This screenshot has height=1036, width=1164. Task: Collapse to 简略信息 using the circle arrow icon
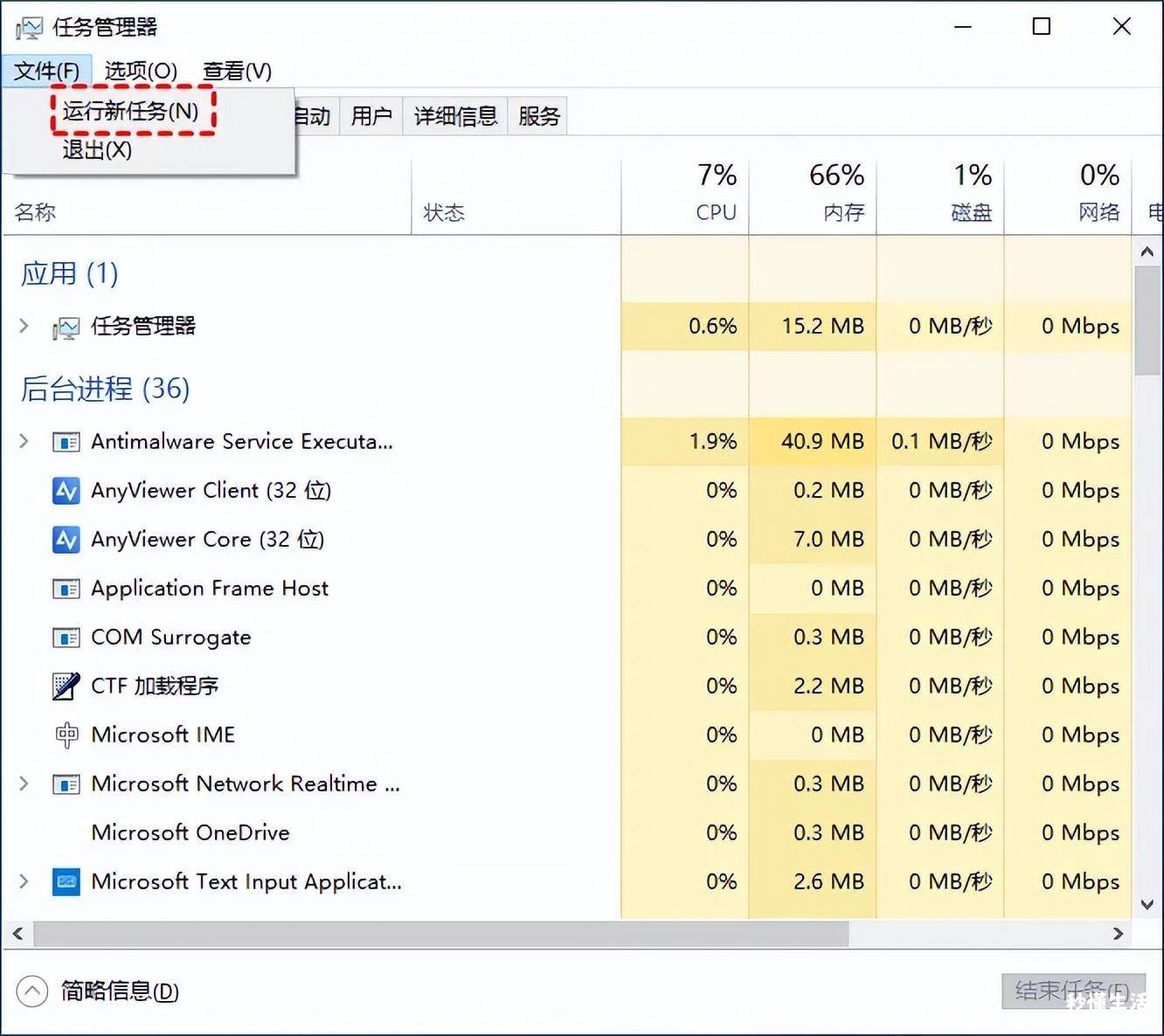[32, 991]
